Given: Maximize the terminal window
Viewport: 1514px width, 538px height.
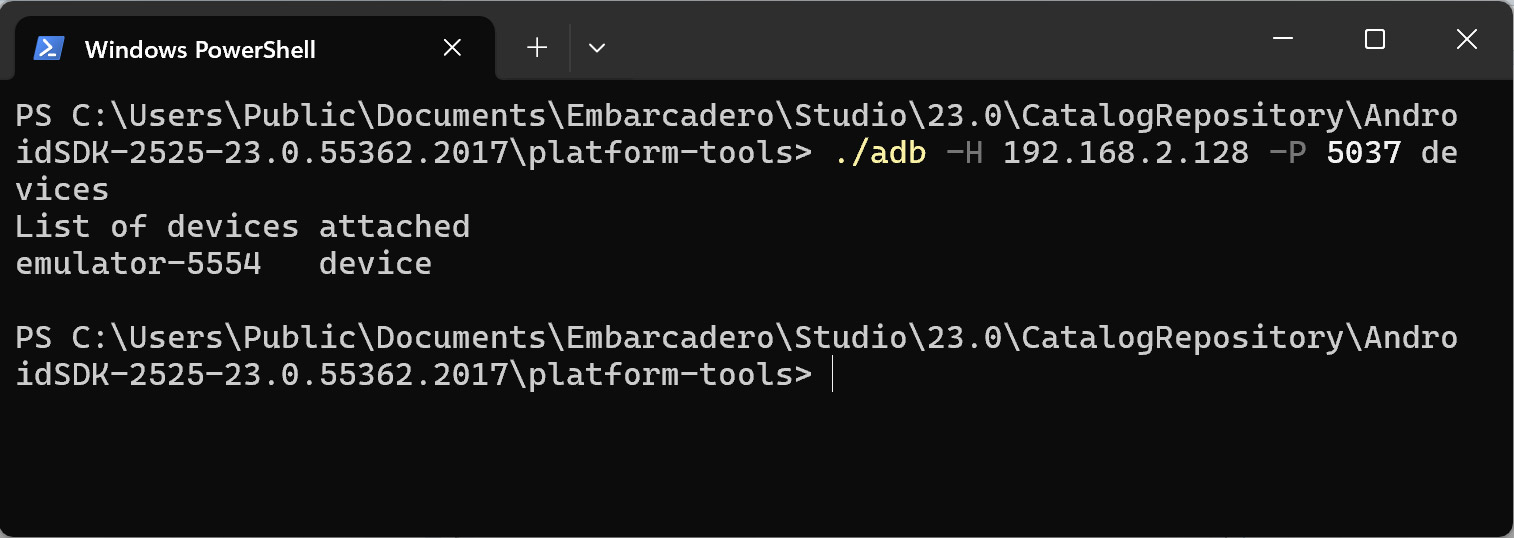Looking at the screenshot, I should pos(1375,40).
